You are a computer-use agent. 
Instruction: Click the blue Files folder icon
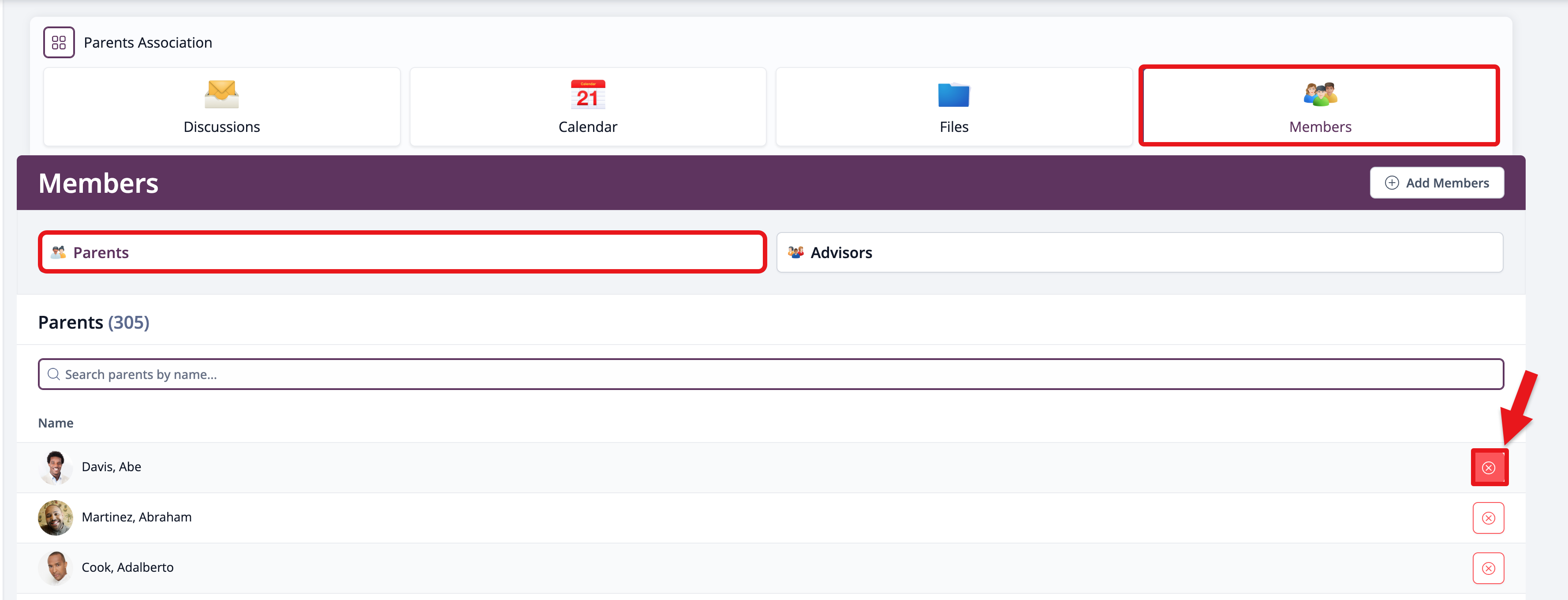pyautogui.click(x=953, y=95)
